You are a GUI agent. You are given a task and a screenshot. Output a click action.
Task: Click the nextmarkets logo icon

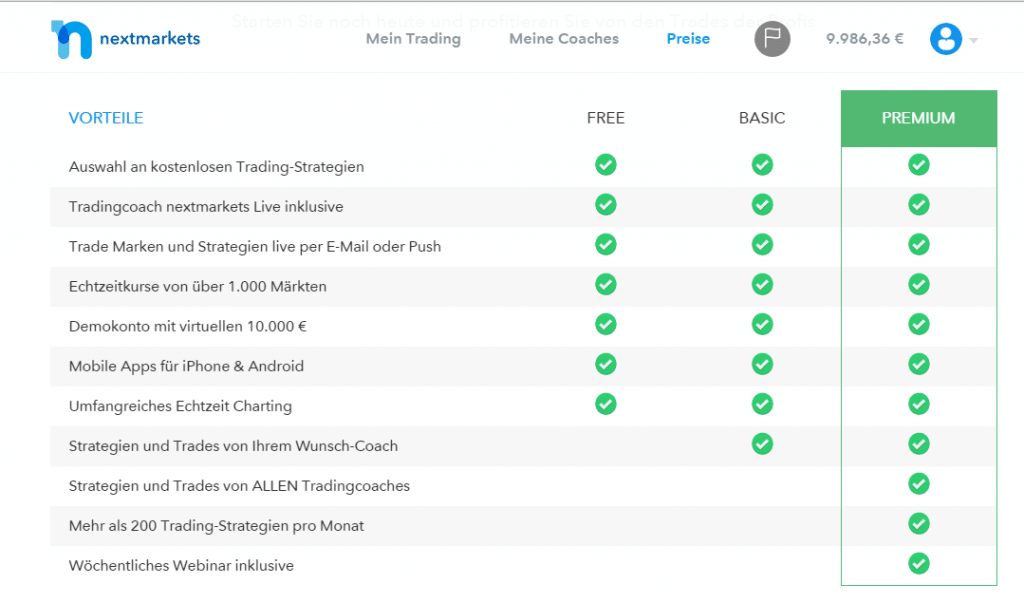click(71, 39)
